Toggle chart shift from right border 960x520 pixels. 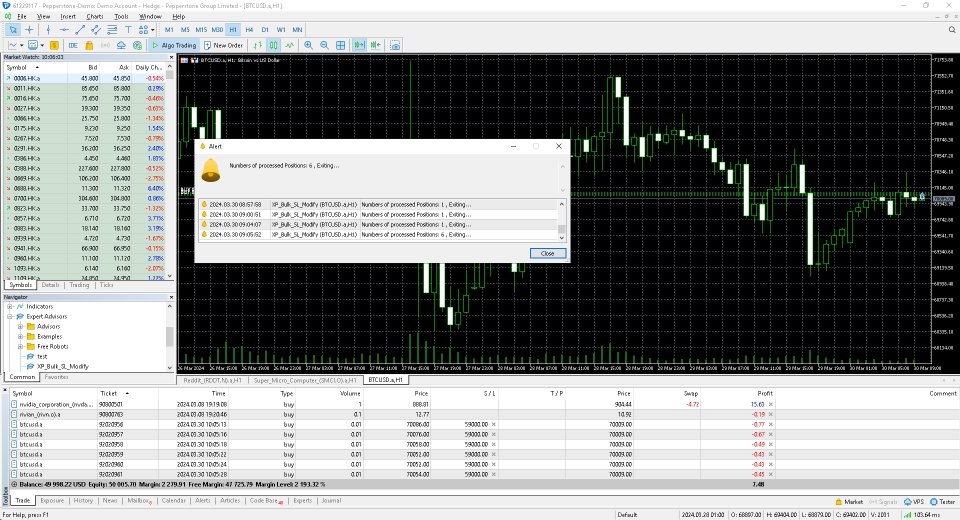coord(375,45)
